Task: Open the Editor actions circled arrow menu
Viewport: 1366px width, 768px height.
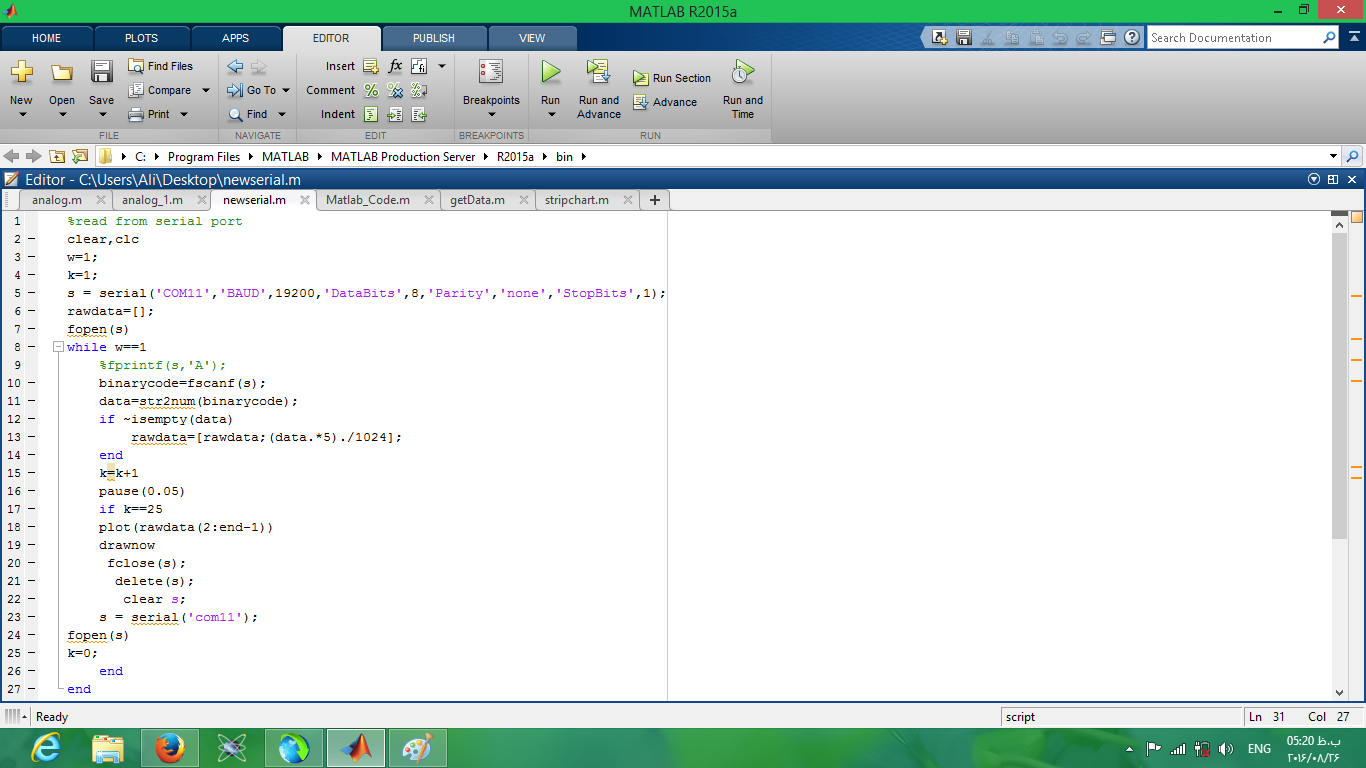Action: tap(1314, 179)
